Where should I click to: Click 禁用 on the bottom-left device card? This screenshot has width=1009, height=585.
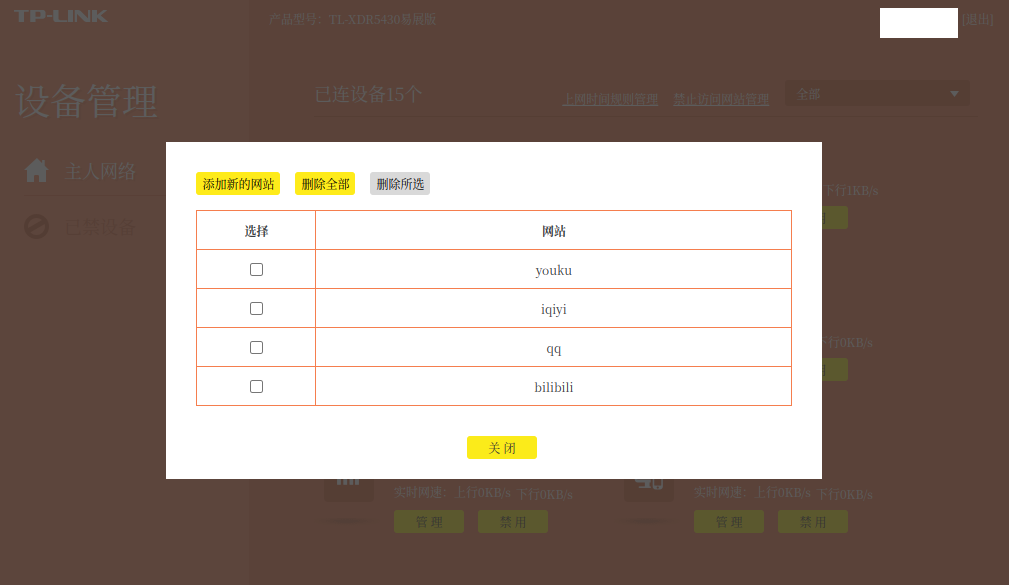513,521
